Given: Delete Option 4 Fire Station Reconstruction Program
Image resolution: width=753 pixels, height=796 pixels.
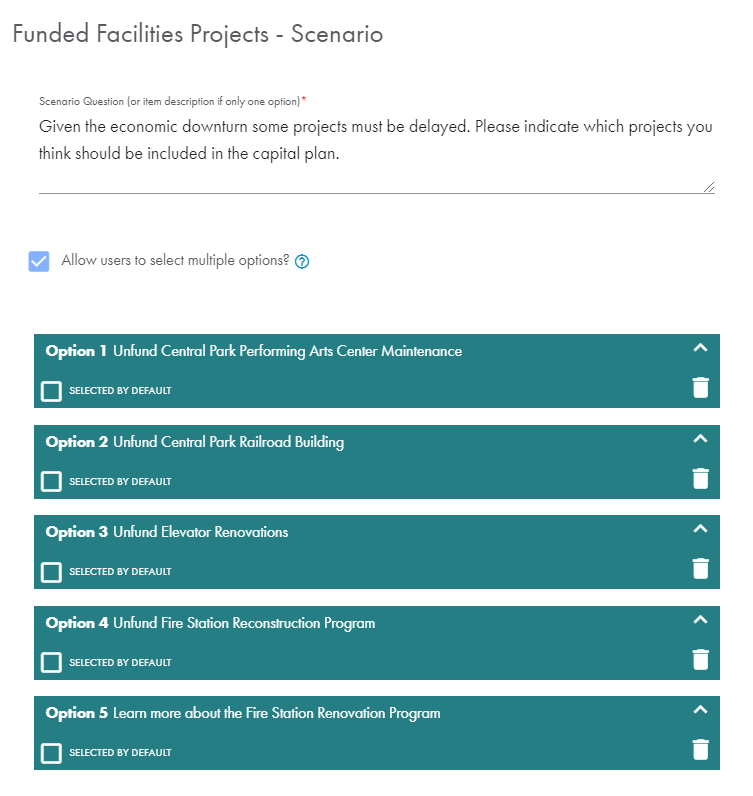Looking at the screenshot, I should [x=700, y=660].
